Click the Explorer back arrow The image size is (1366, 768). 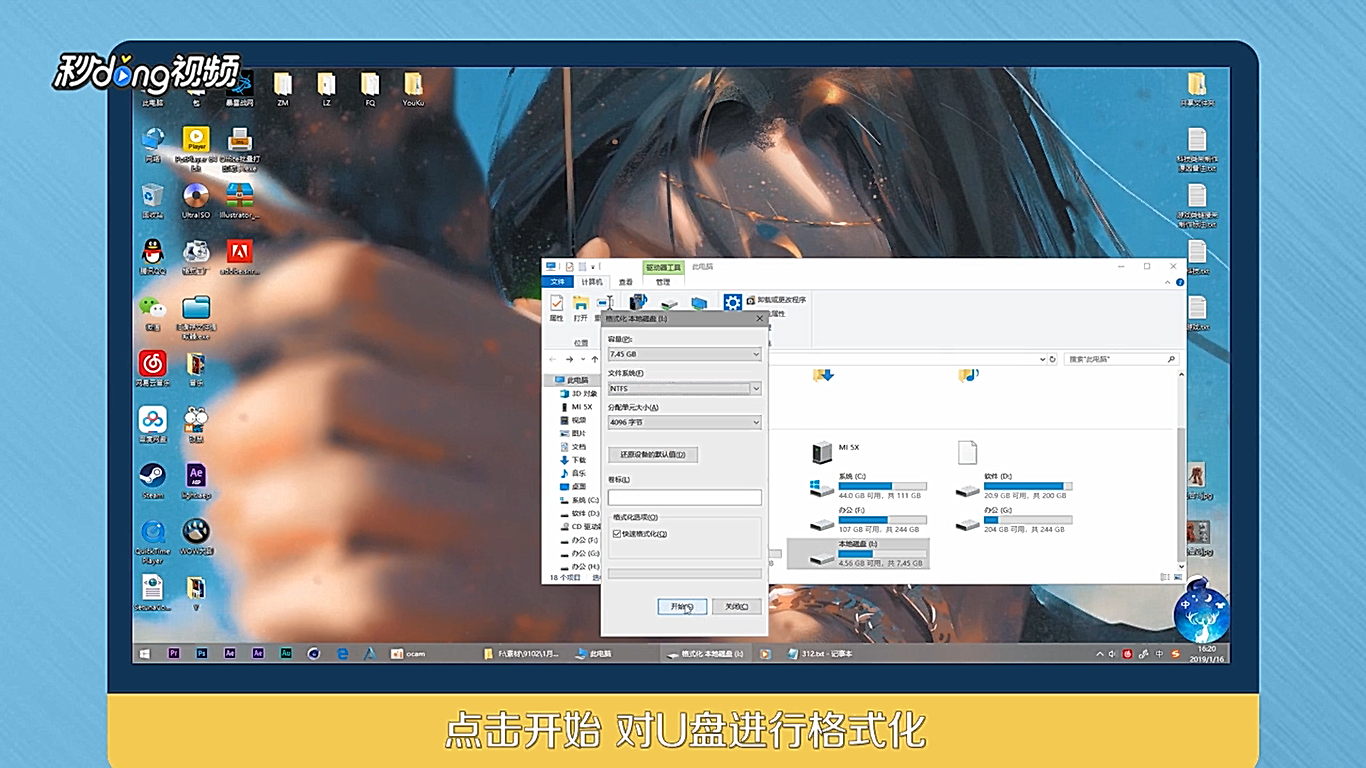pos(552,358)
